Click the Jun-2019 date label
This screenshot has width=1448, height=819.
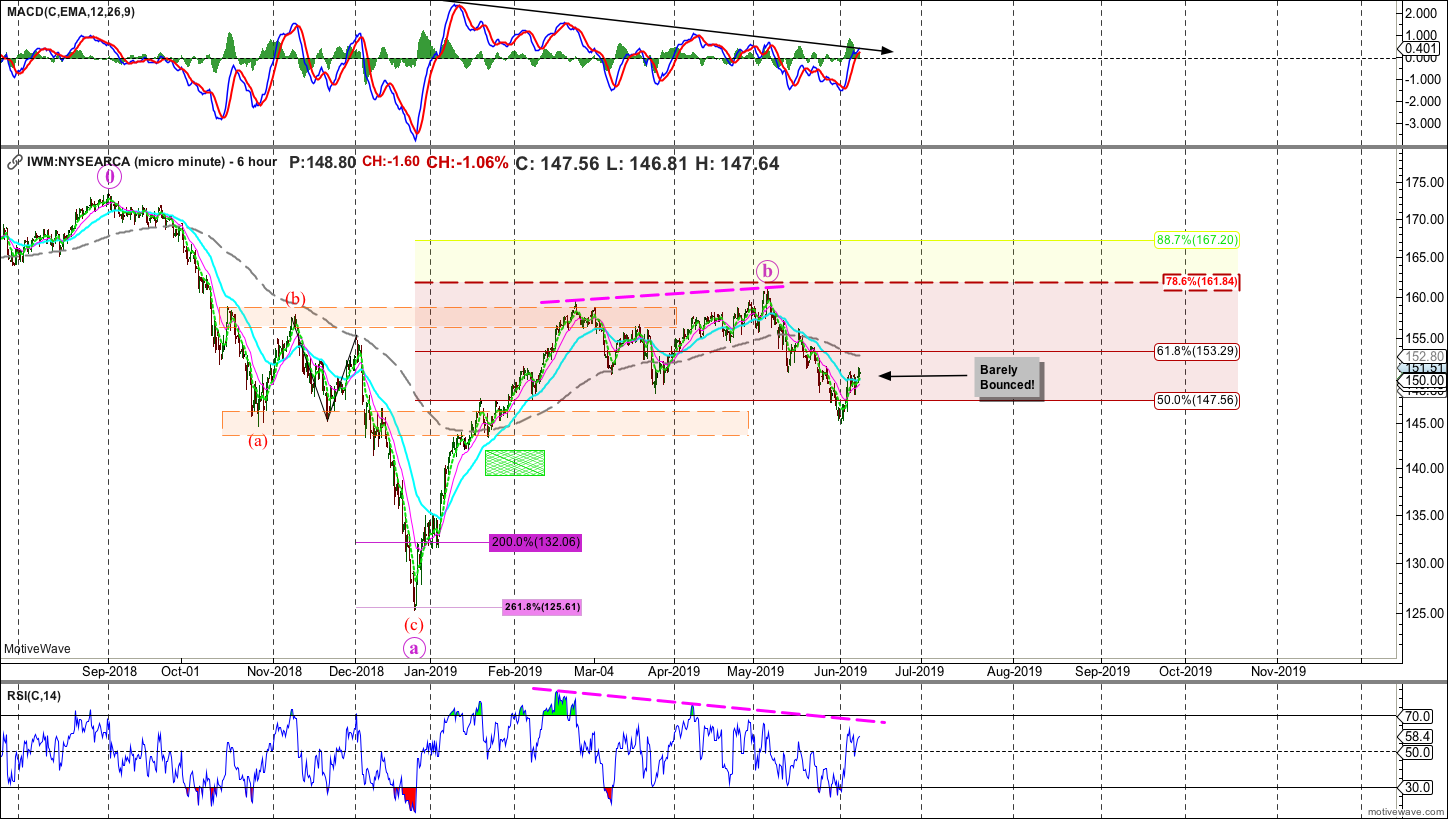(841, 671)
